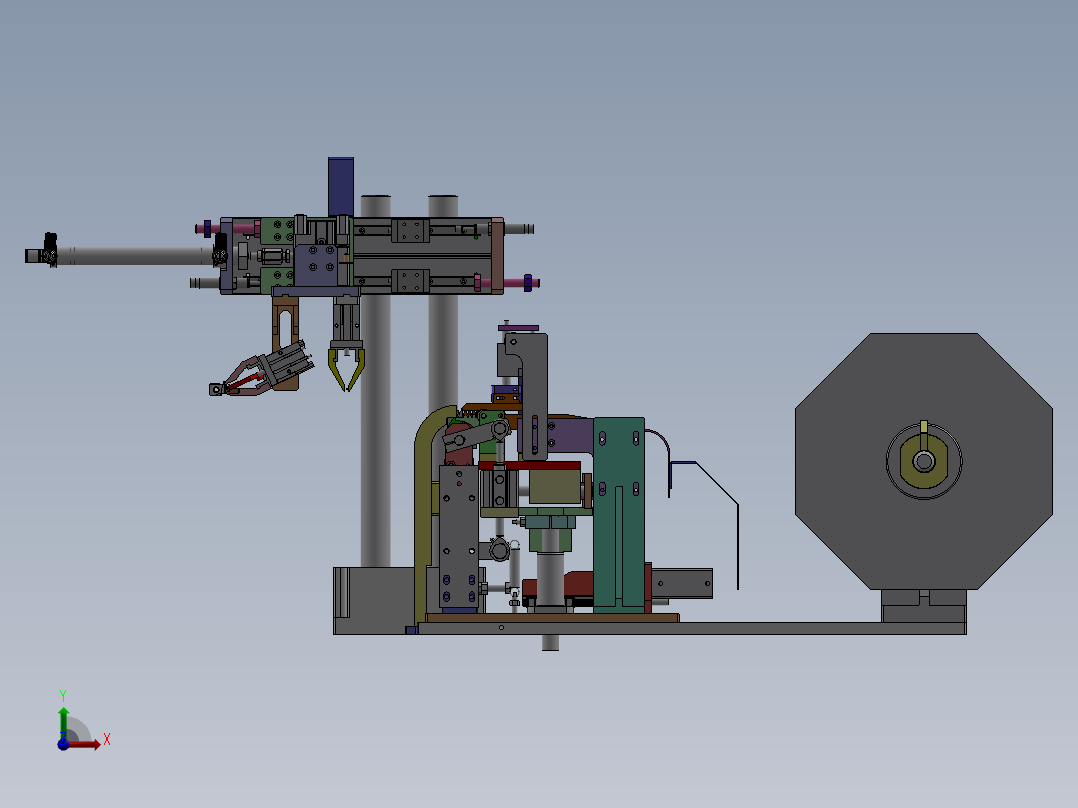Viewport: 1078px width, 808px height.
Task: Select the brown end plate of the slide frame
Action: [x=497, y=256]
